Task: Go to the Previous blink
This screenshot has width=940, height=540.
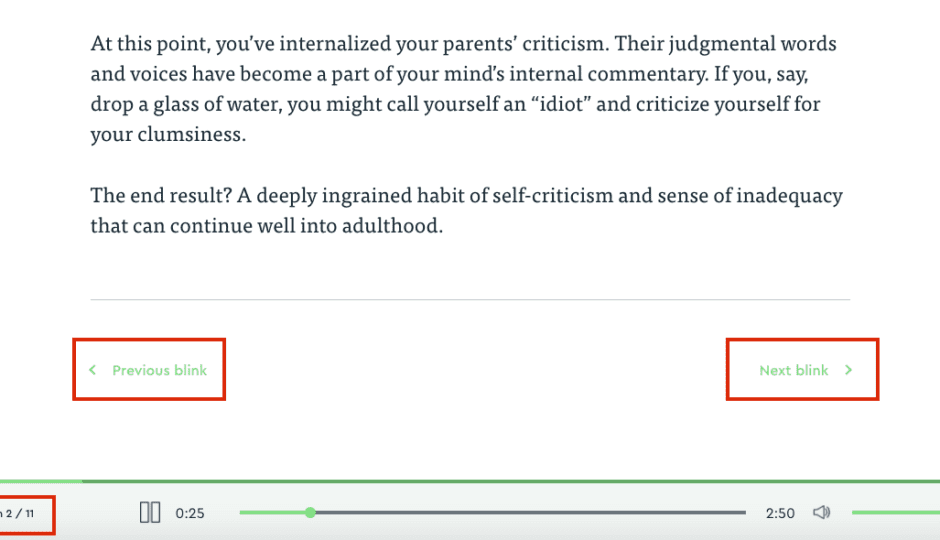Action: pos(149,370)
